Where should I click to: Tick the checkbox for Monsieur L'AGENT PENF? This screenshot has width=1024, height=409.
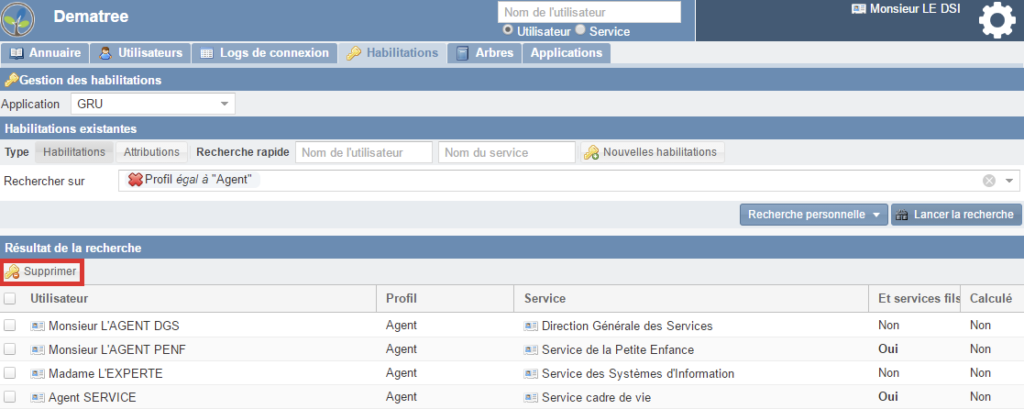click(x=10, y=350)
